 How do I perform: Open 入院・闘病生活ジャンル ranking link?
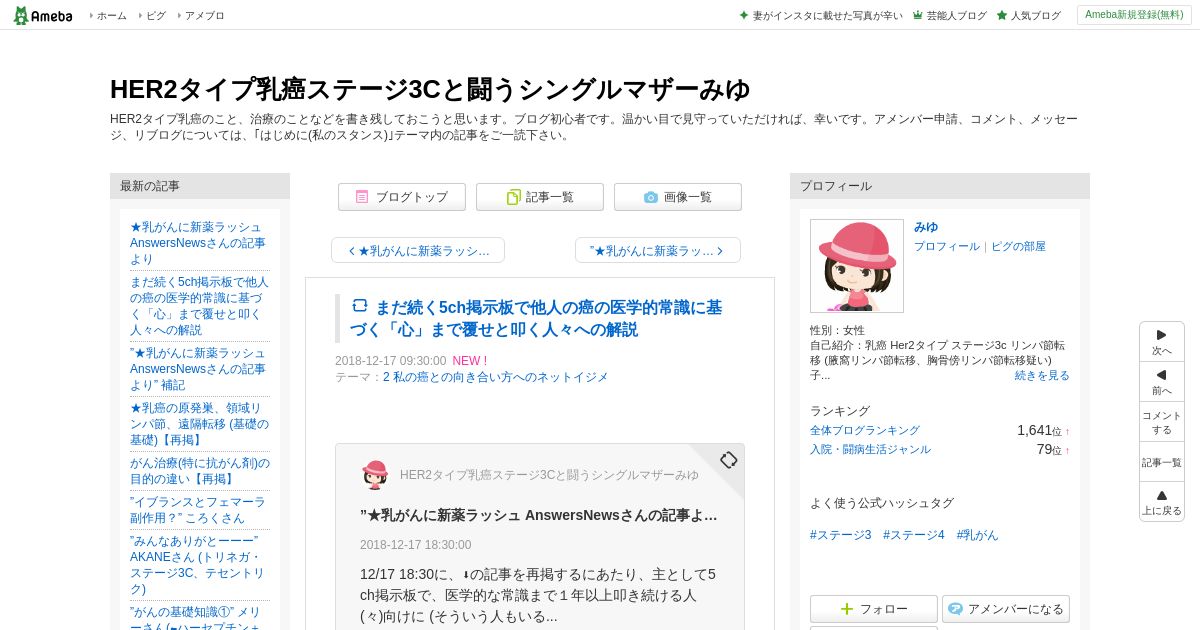click(x=870, y=449)
